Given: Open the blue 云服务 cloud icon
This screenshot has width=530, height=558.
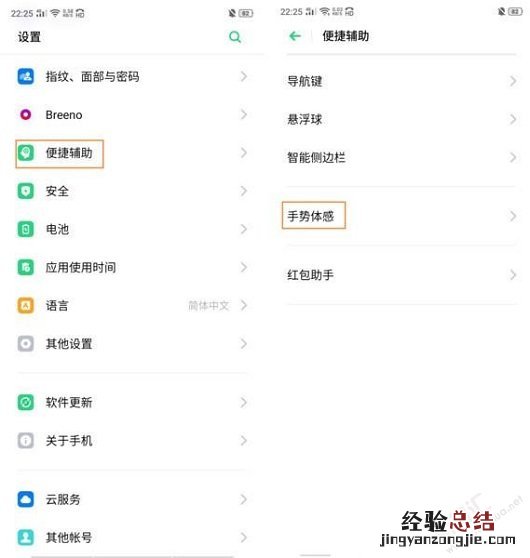Looking at the screenshot, I should 26,499.
